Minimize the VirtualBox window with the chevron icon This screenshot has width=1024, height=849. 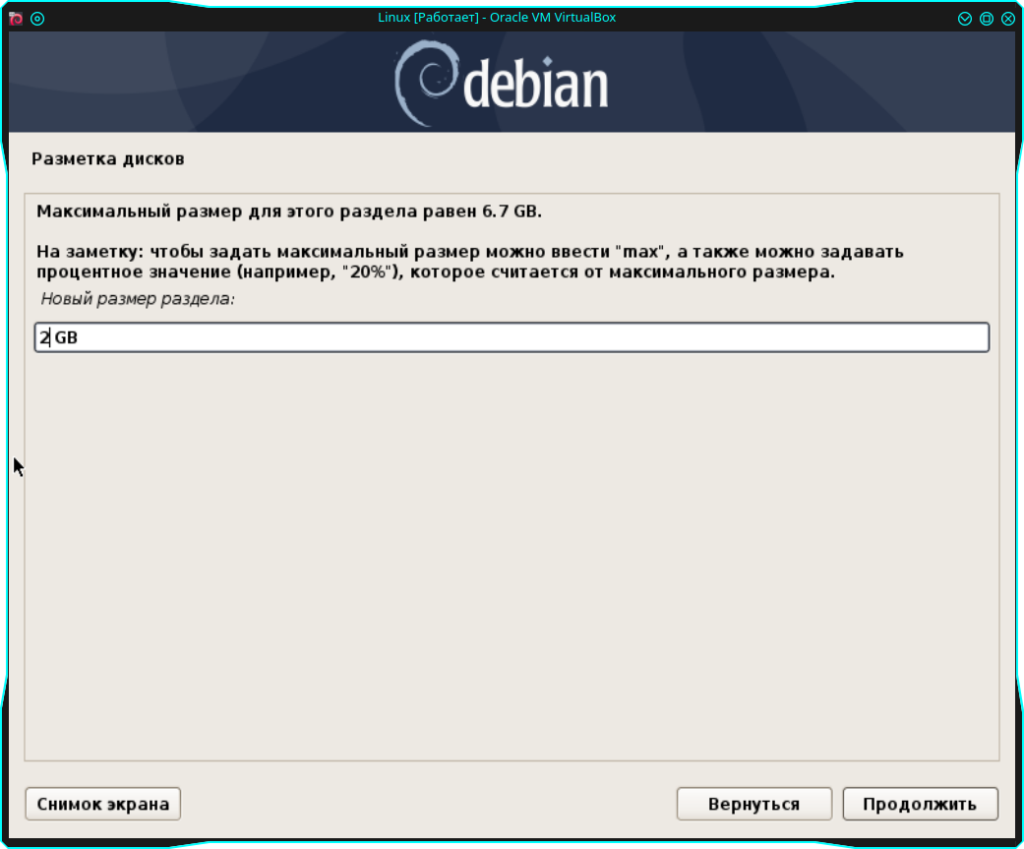[x=965, y=18]
